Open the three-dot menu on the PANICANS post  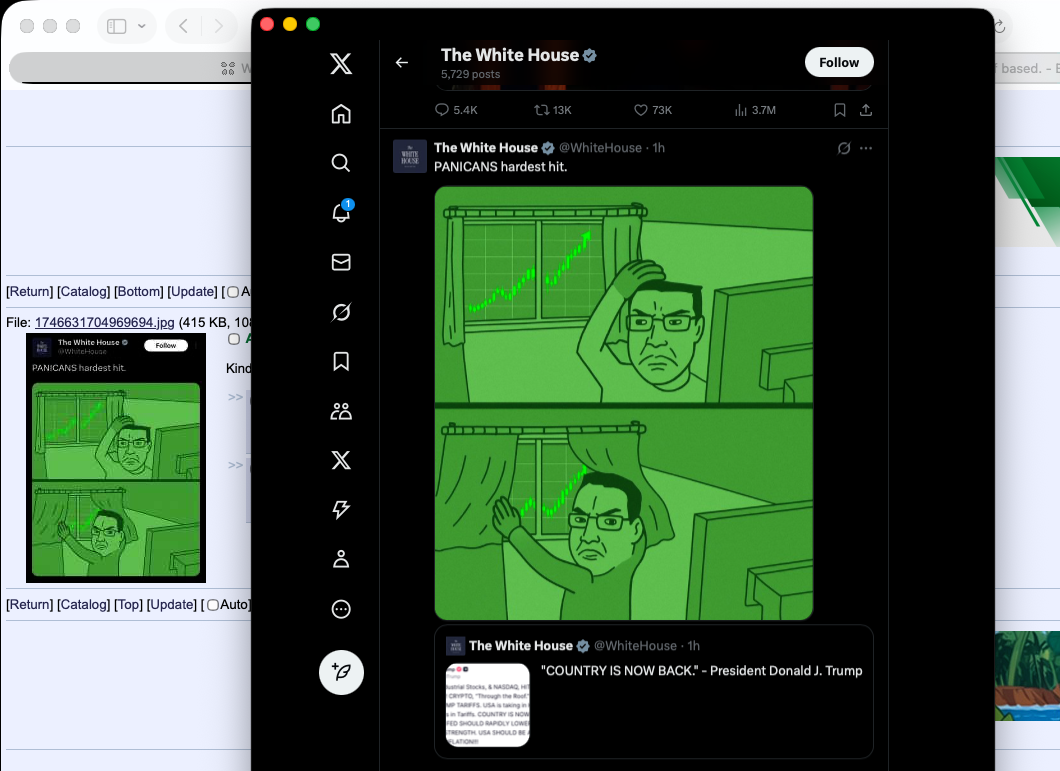[866, 148]
